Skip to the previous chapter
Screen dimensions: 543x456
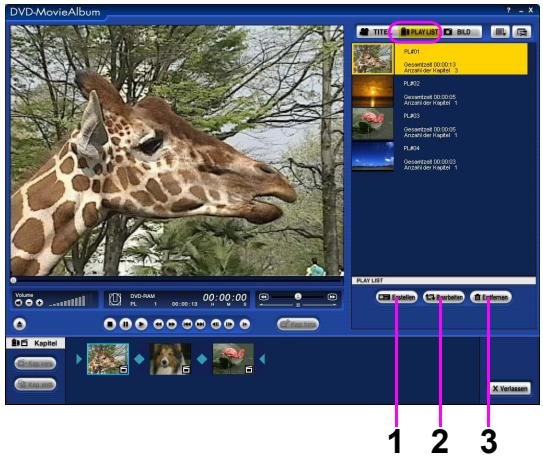[x=187, y=324]
